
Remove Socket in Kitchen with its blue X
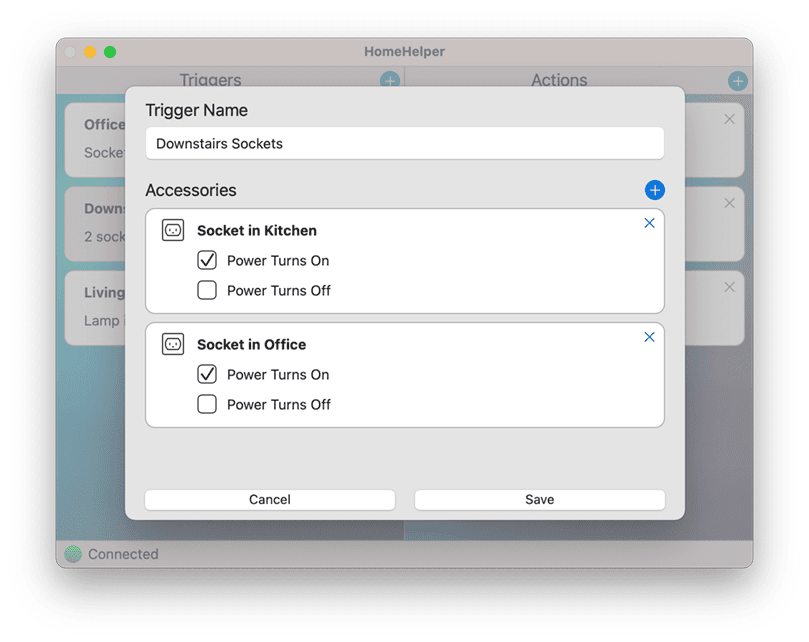point(649,223)
